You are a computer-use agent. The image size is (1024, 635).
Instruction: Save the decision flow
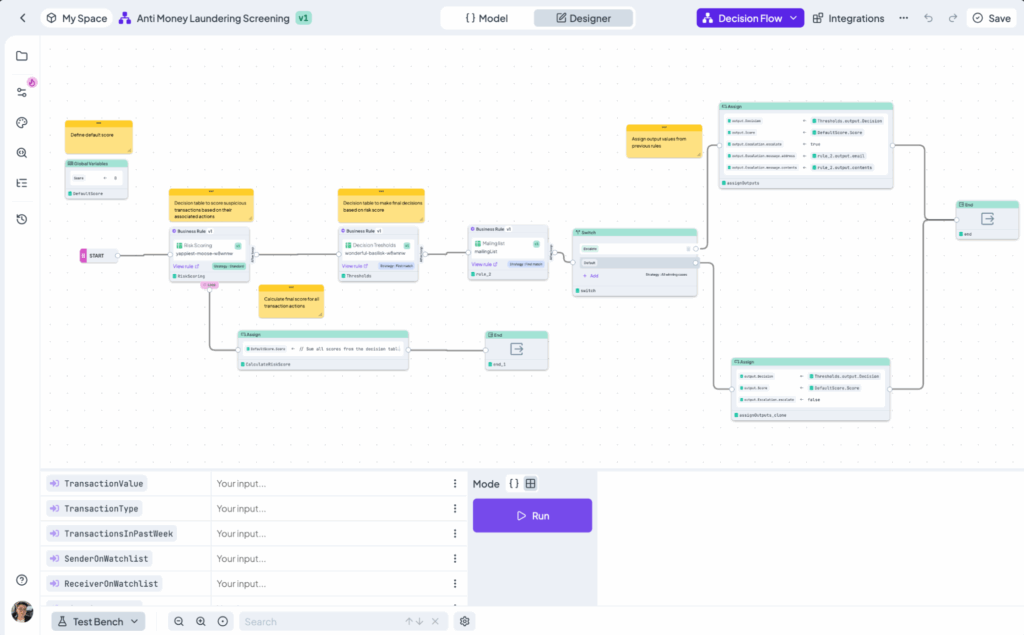(990, 17)
